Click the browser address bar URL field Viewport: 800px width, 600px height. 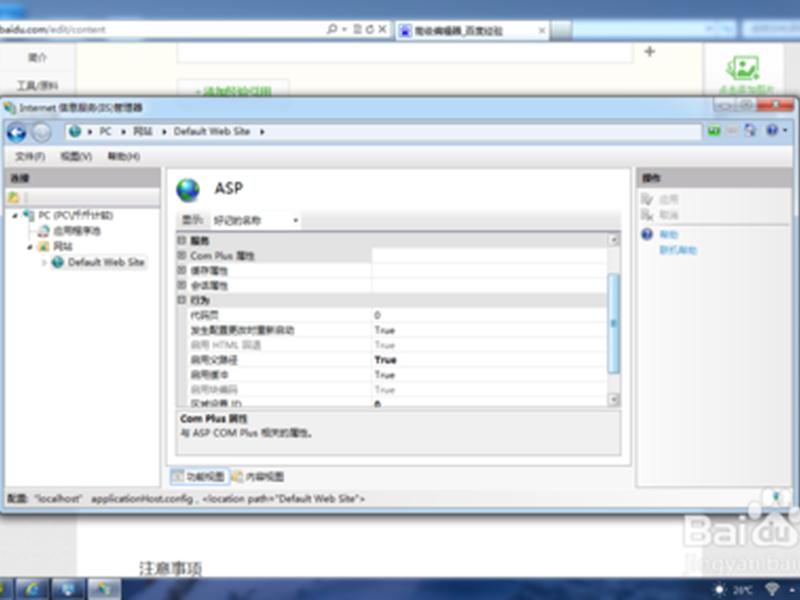[x=161, y=29]
